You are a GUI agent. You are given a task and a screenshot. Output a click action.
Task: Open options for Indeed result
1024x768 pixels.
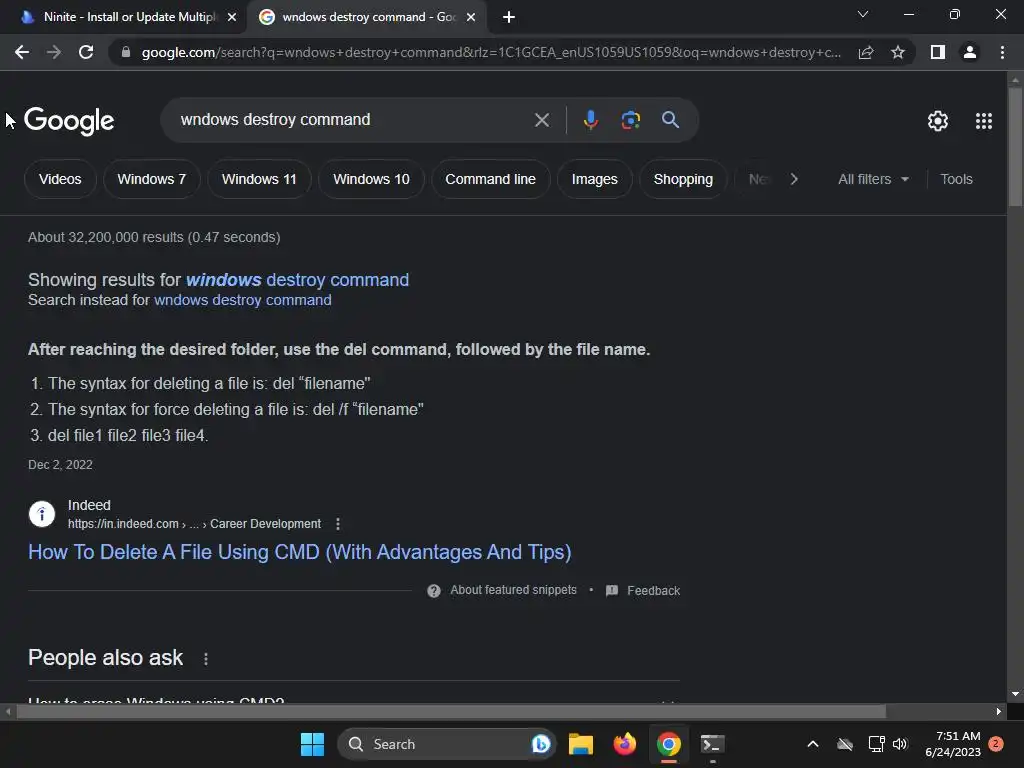point(338,524)
